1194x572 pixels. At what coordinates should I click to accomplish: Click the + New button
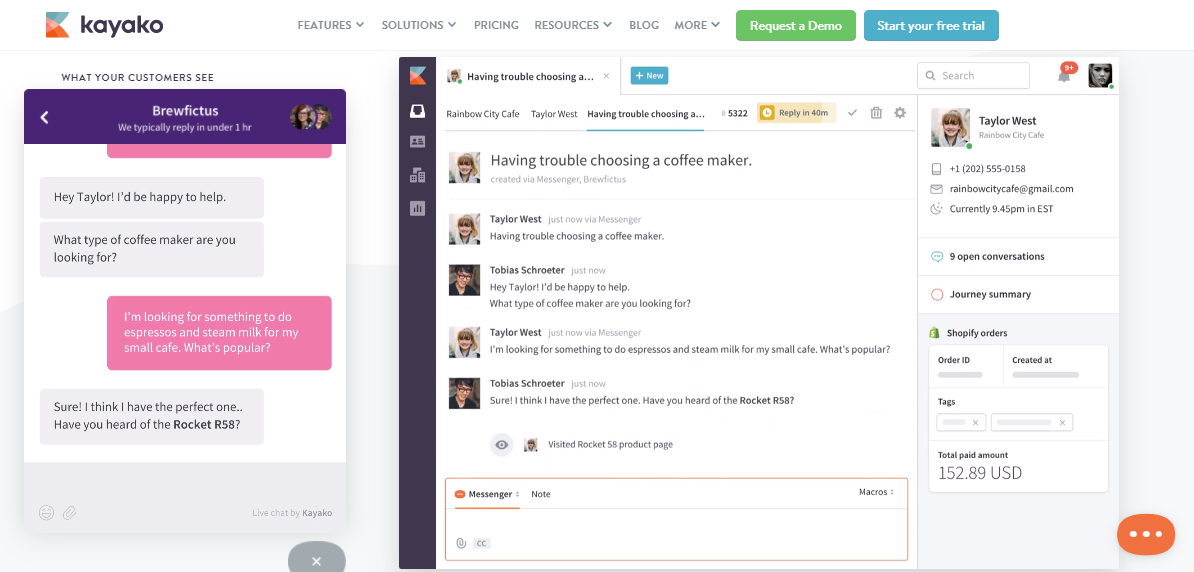click(649, 75)
